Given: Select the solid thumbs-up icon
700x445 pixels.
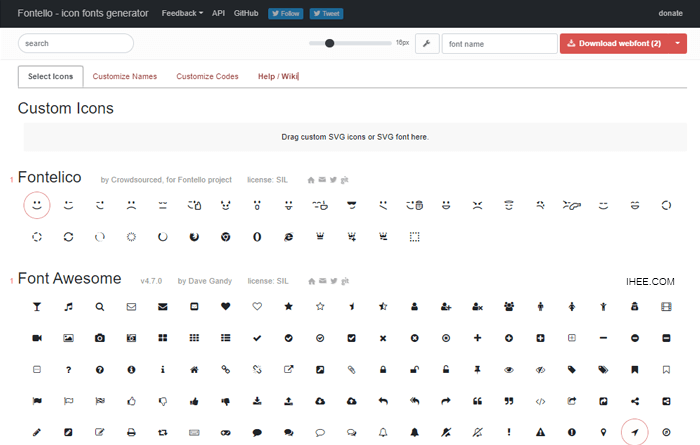Looking at the screenshot, I should coord(194,401).
